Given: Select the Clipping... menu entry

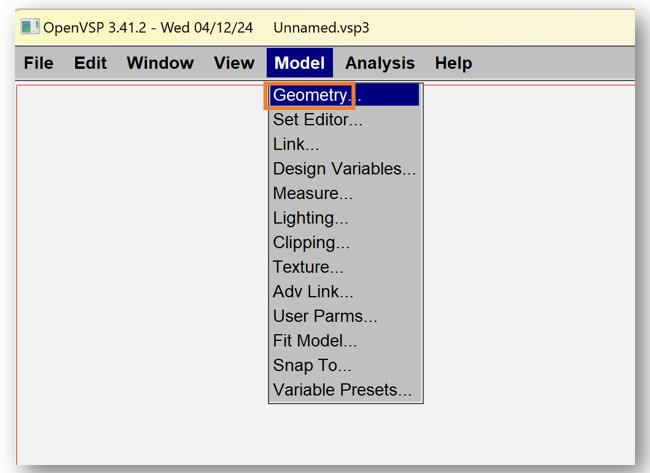Looking at the screenshot, I should 311,242.
